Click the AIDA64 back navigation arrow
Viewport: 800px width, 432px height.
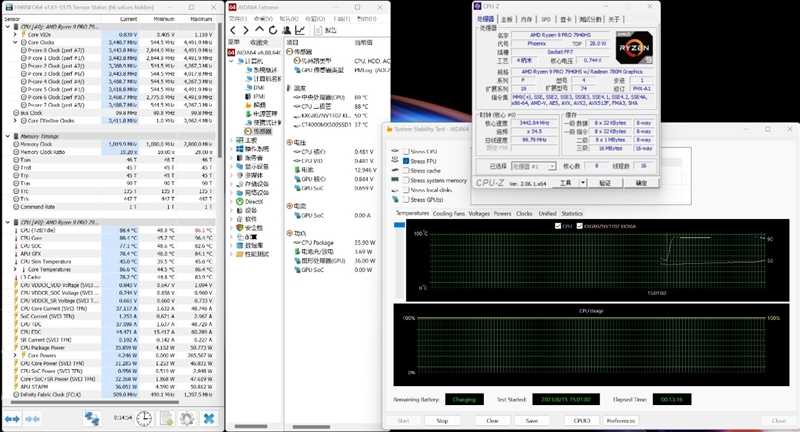(x=234, y=30)
